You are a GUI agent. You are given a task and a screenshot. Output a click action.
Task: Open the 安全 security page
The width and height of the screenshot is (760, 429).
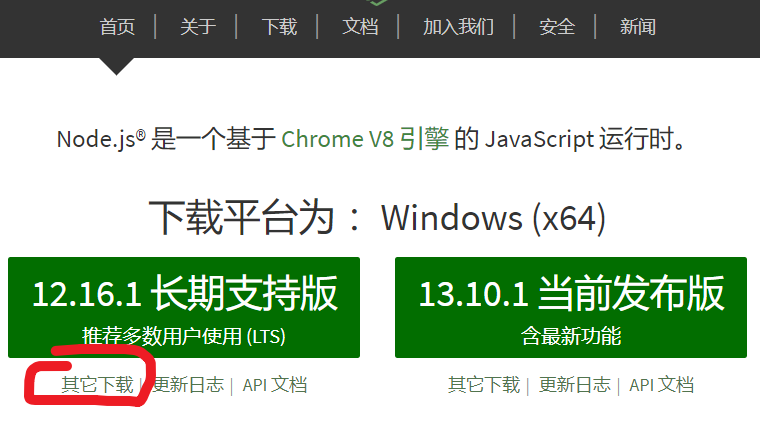tap(557, 27)
